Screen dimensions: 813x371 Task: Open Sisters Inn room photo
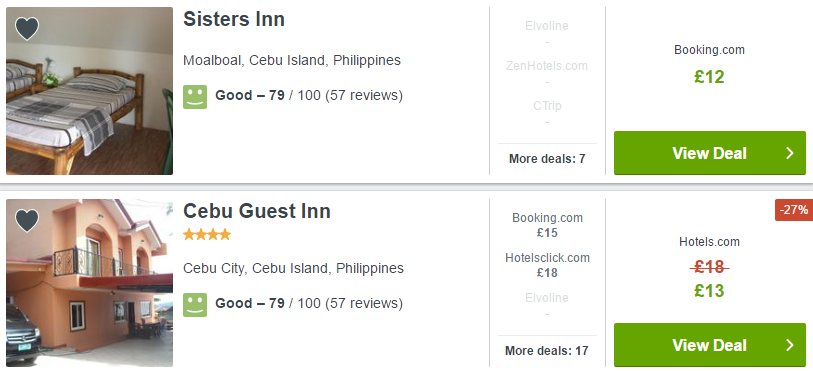(x=89, y=91)
